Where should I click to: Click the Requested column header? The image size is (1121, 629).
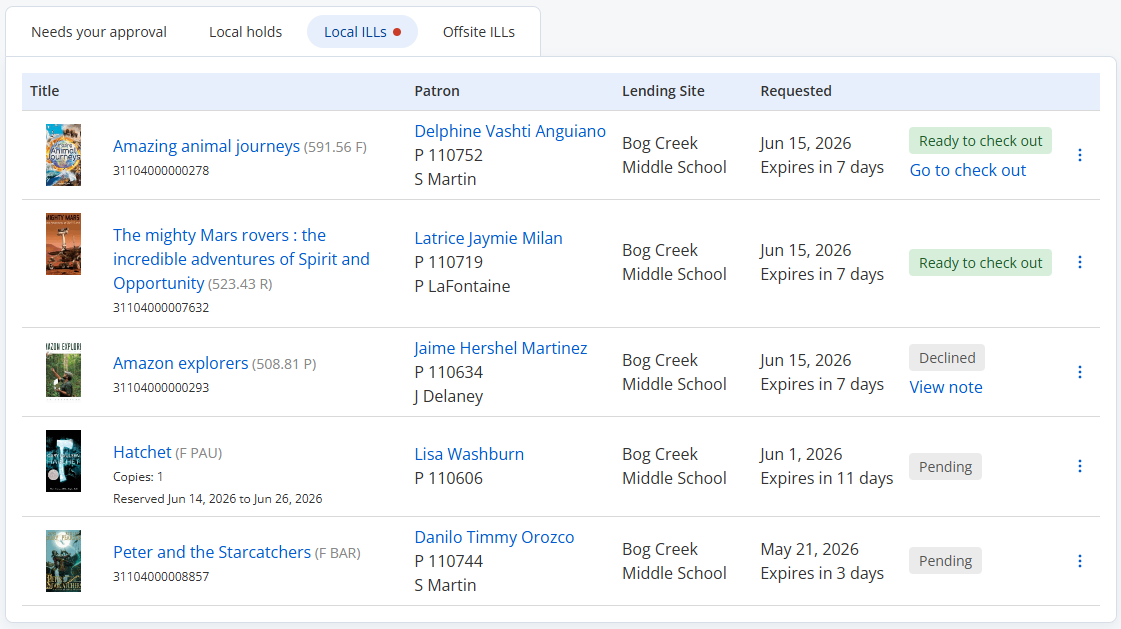click(x=796, y=91)
